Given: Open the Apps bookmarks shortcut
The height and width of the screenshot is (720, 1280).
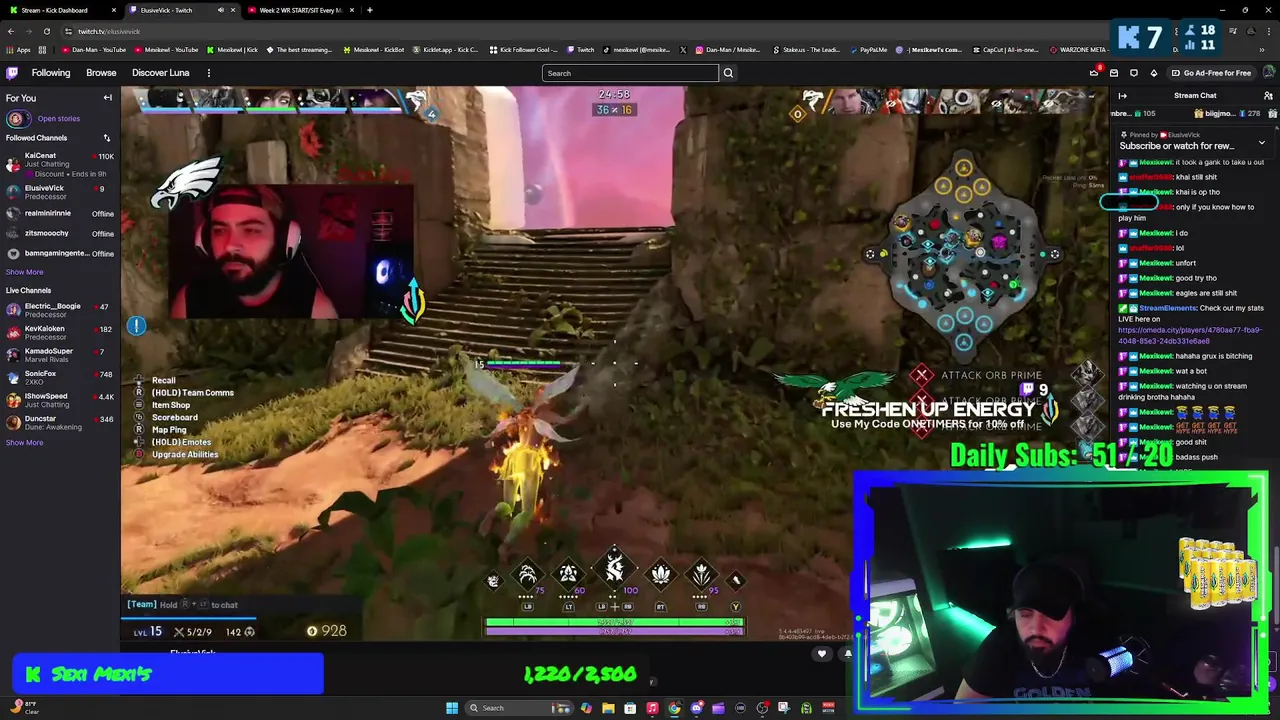Looking at the screenshot, I should (18, 50).
